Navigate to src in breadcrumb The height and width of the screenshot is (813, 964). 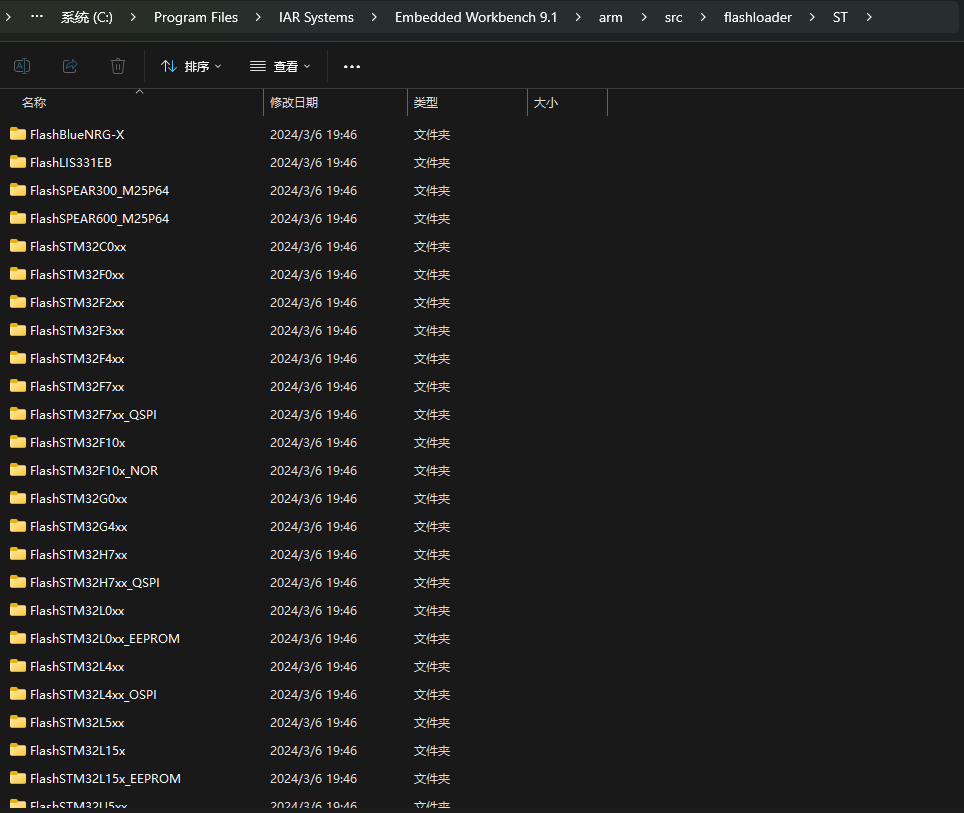(673, 17)
